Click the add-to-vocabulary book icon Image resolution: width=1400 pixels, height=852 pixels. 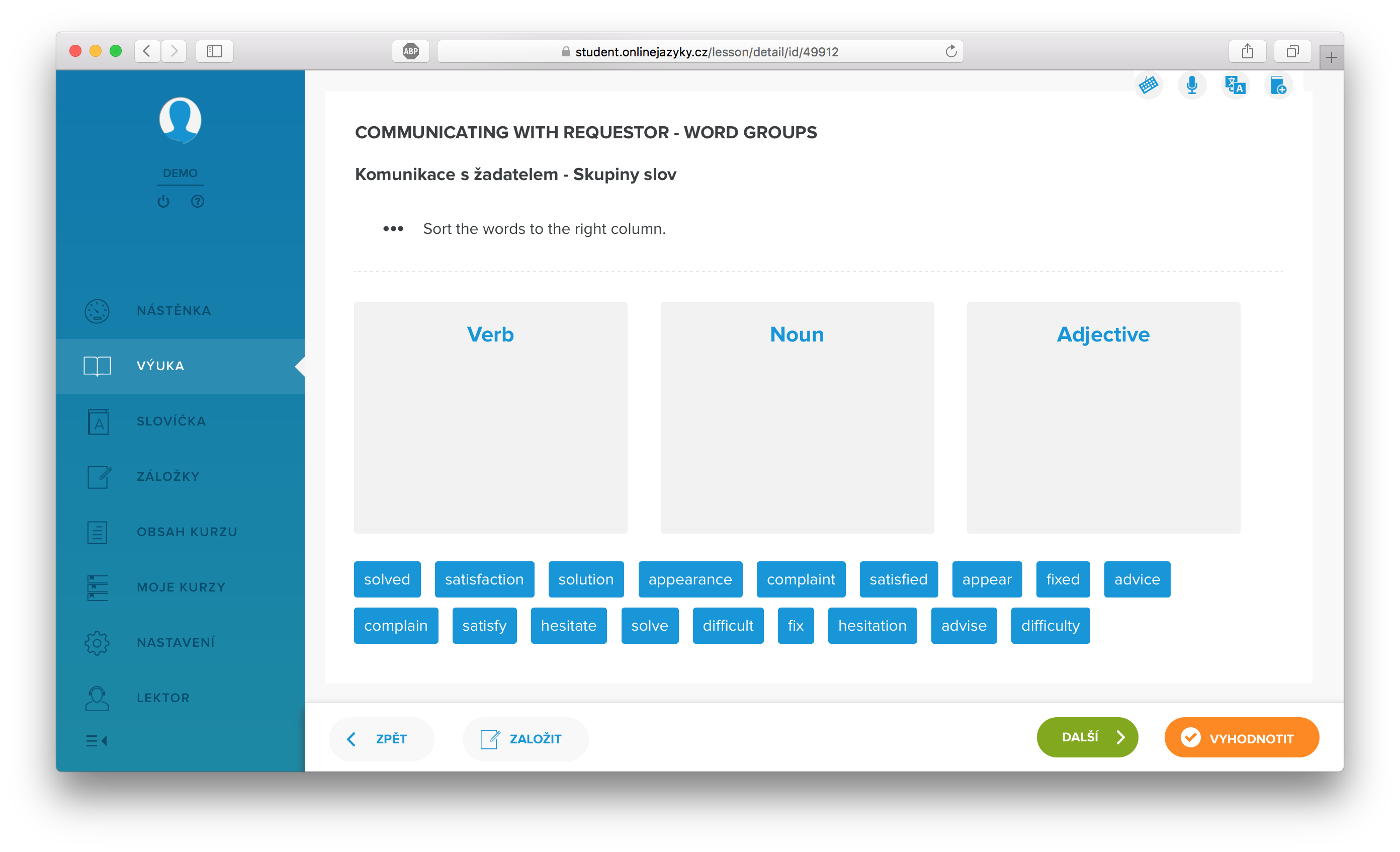(1278, 86)
